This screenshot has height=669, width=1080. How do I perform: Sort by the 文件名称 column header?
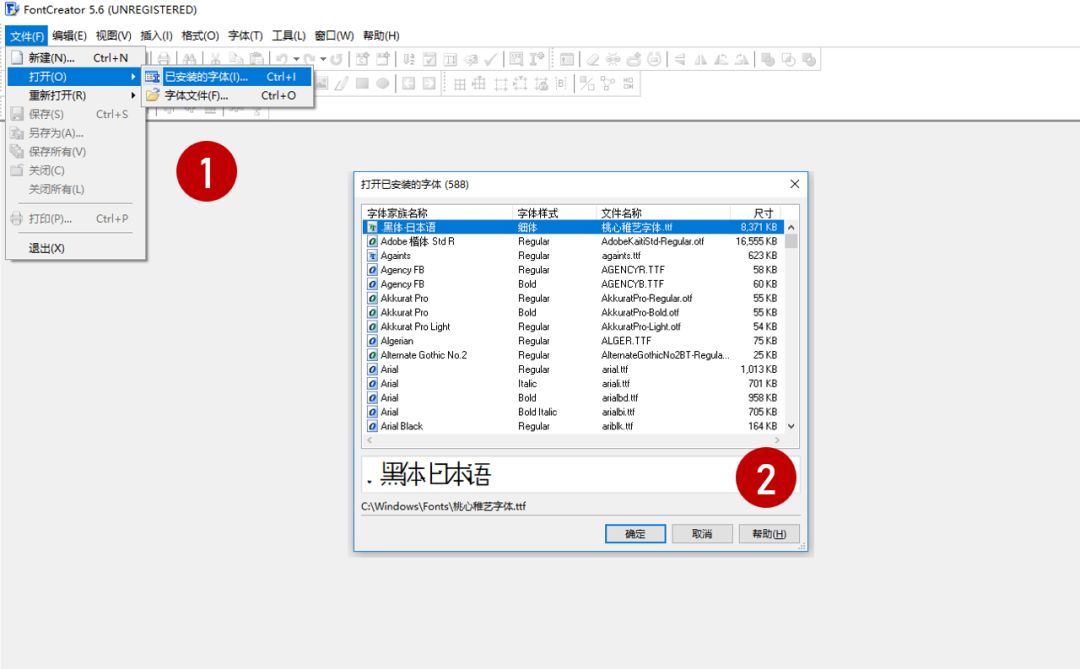[663, 213]
